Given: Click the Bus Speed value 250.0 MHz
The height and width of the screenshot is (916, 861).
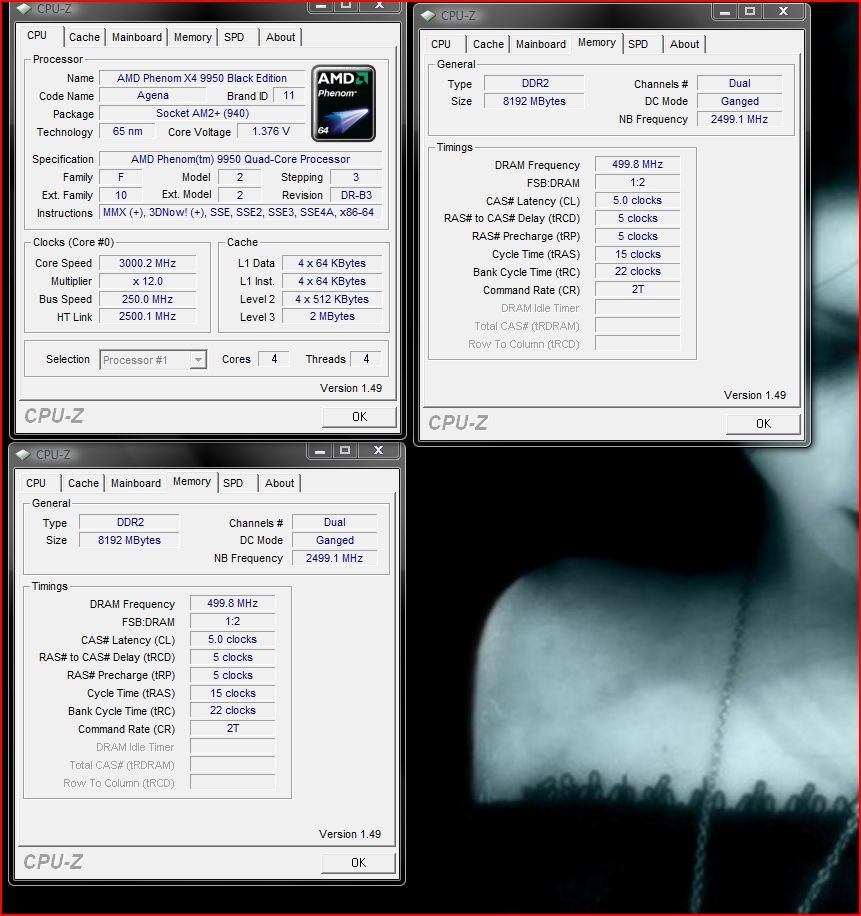Looking at the screenshot, I should pyautogui.click(x=148, y=299).
